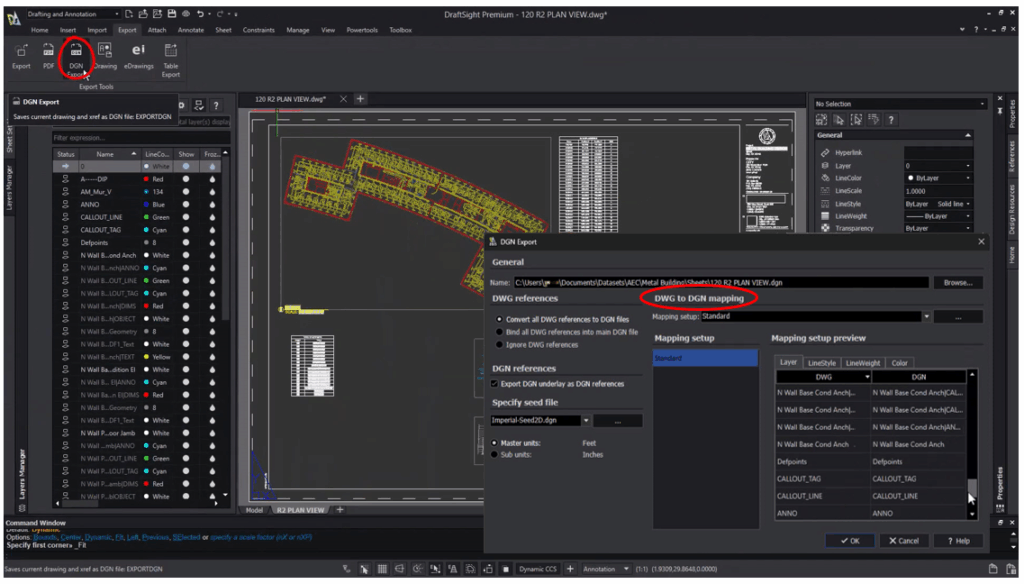Collapse the General section in Properties

968,135
